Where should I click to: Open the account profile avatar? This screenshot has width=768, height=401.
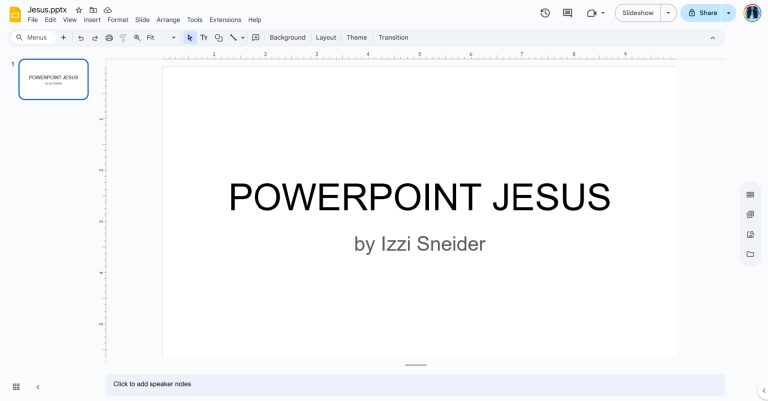tap(752, 13)
